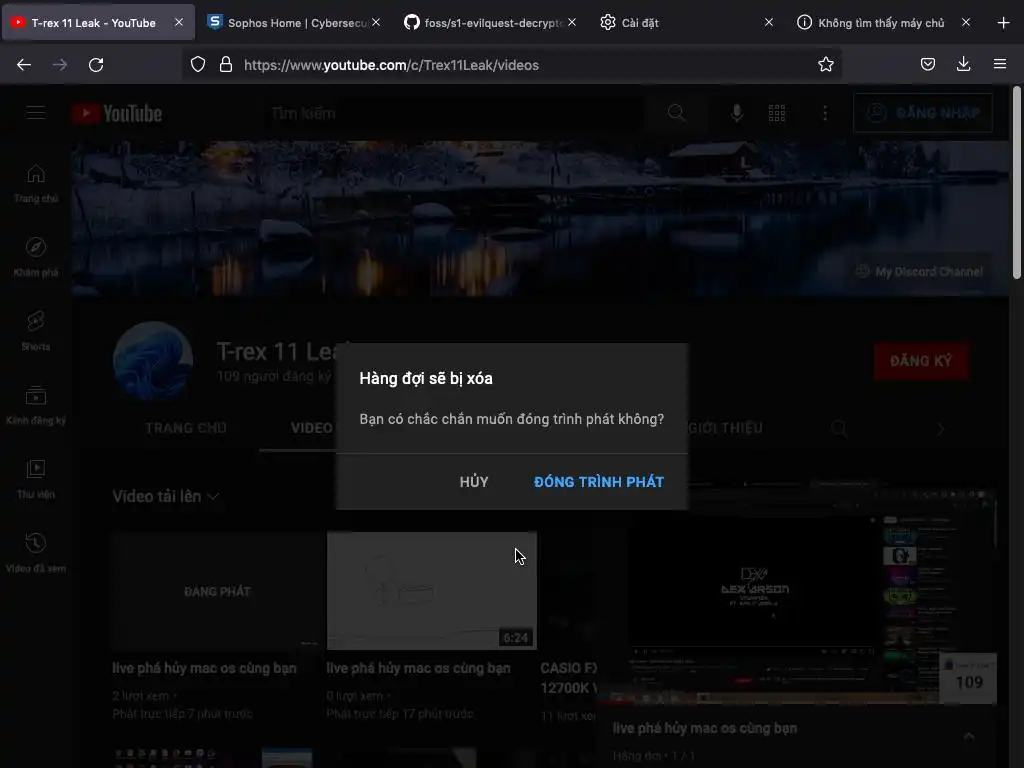Open Video đã xem history in sidebar
This screenshot has width=1024, height=768.
(x=36, y=552)
